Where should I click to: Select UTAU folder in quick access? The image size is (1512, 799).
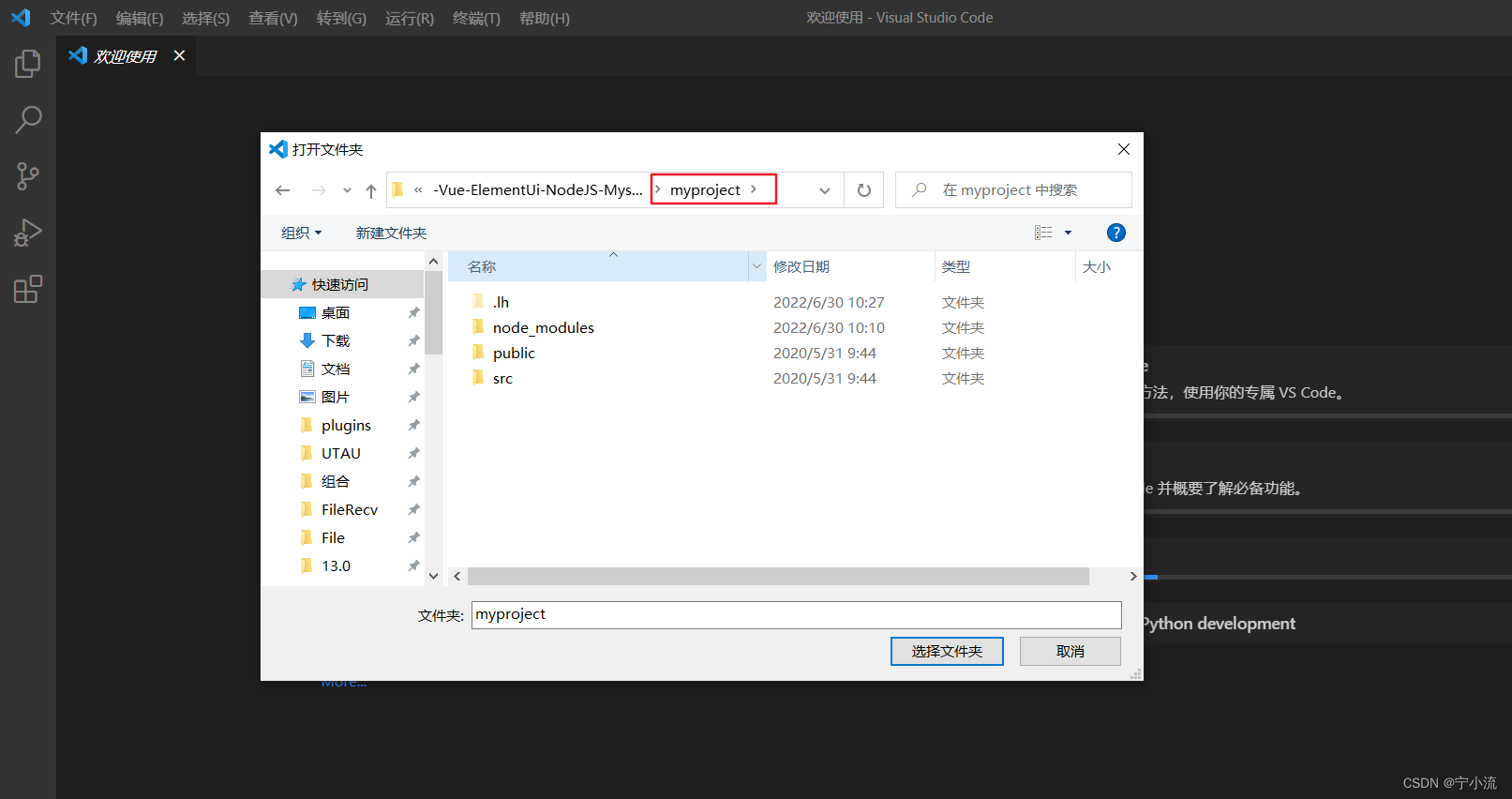coord(343,453)
